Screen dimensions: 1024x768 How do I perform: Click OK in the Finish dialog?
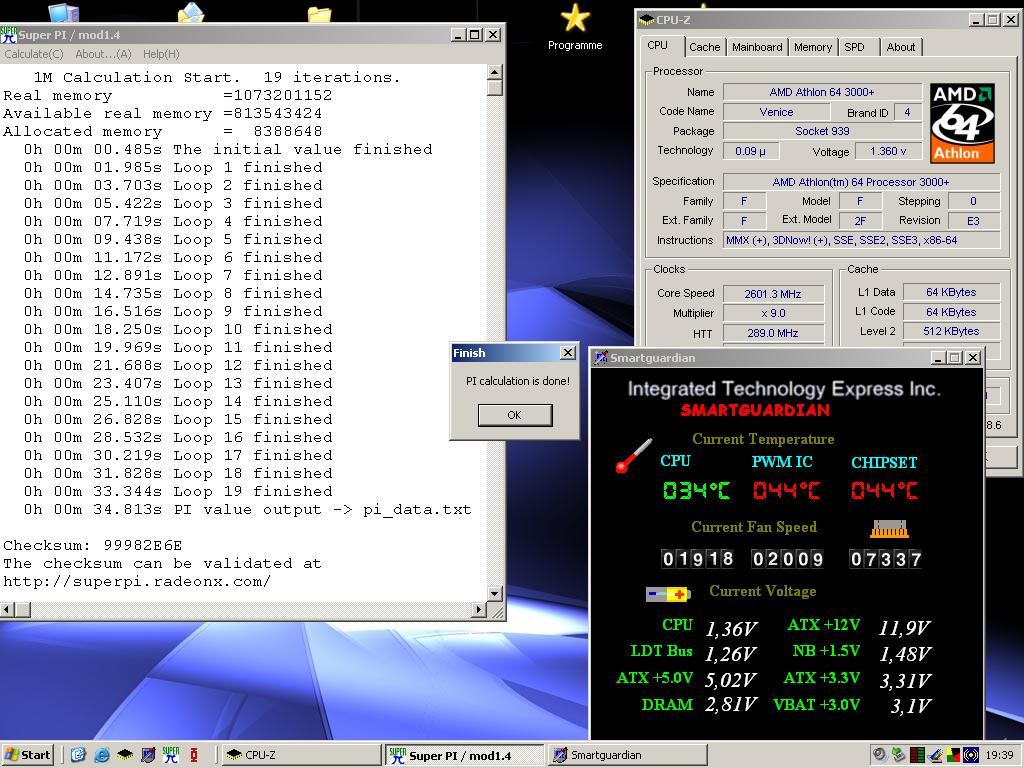tap(515, 415)
